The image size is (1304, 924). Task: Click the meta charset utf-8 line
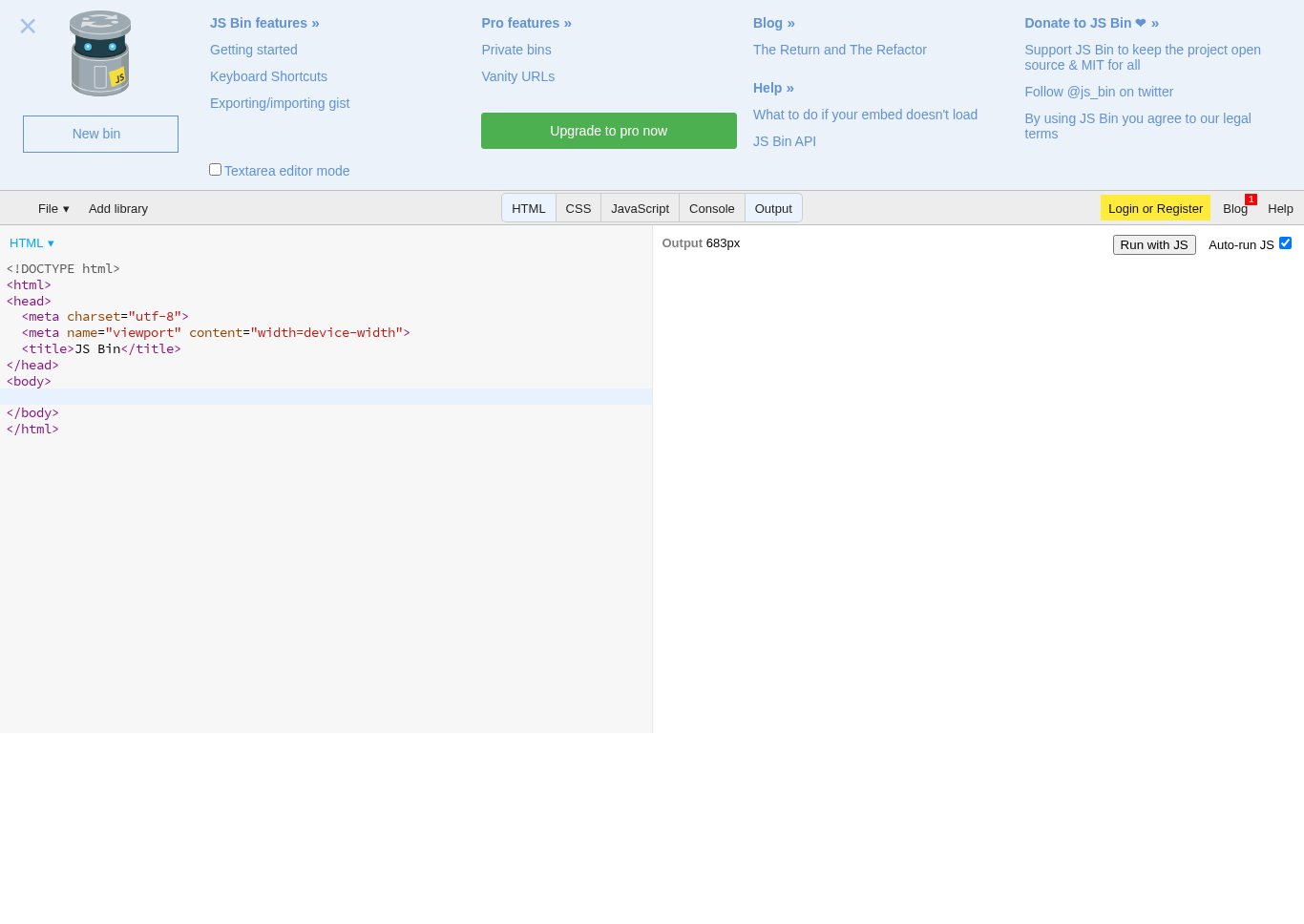tap(105, 317)
